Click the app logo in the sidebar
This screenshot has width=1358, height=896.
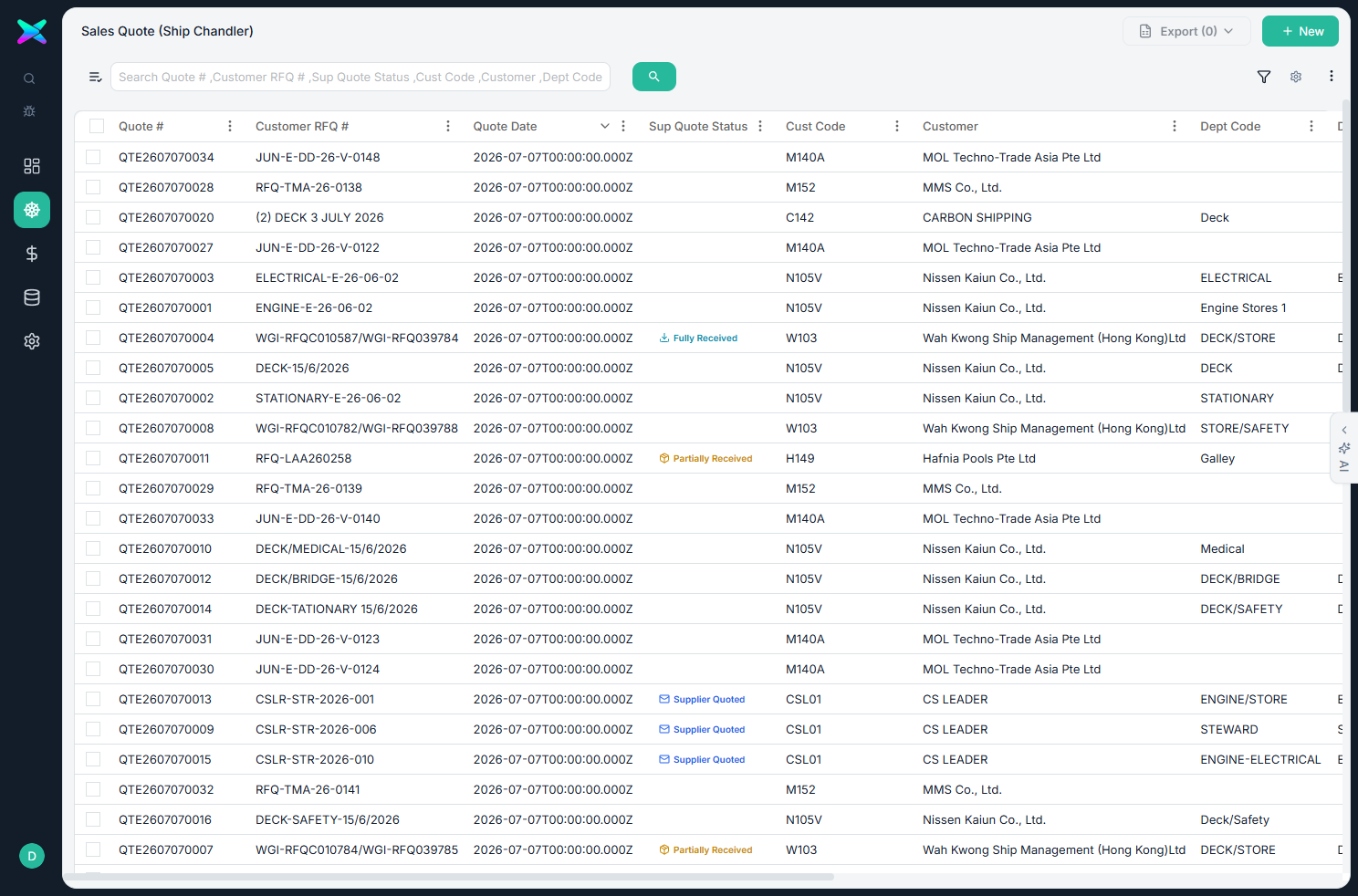click(32, 31)
